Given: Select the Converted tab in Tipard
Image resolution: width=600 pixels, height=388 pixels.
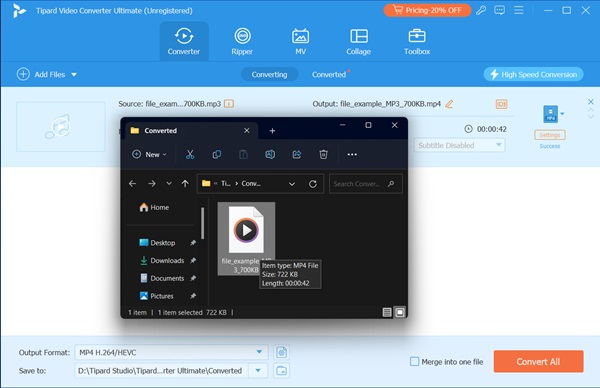Looking at the screenshot, I should click(x=329, y=75).
